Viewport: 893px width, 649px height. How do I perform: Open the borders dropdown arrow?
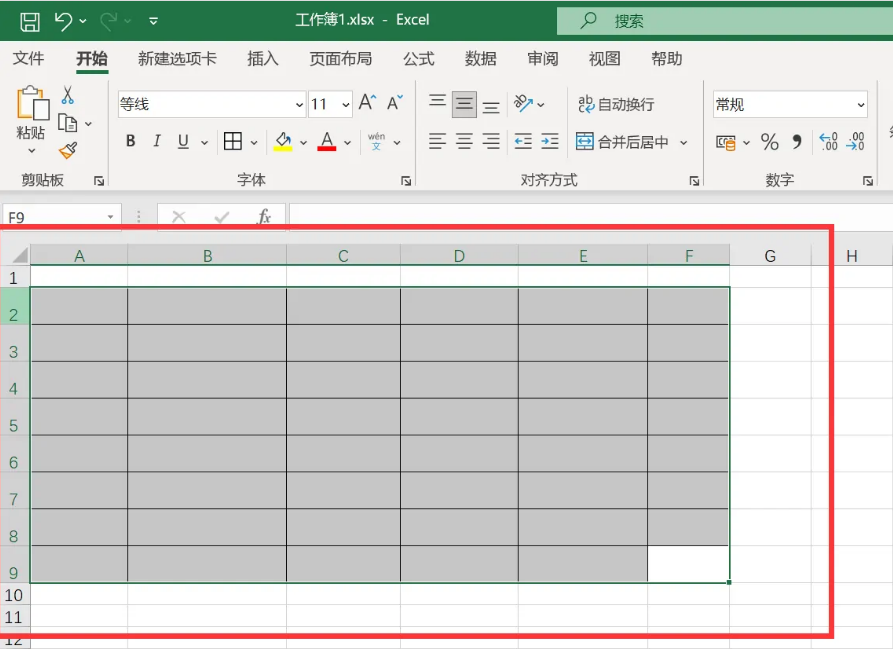254,143
